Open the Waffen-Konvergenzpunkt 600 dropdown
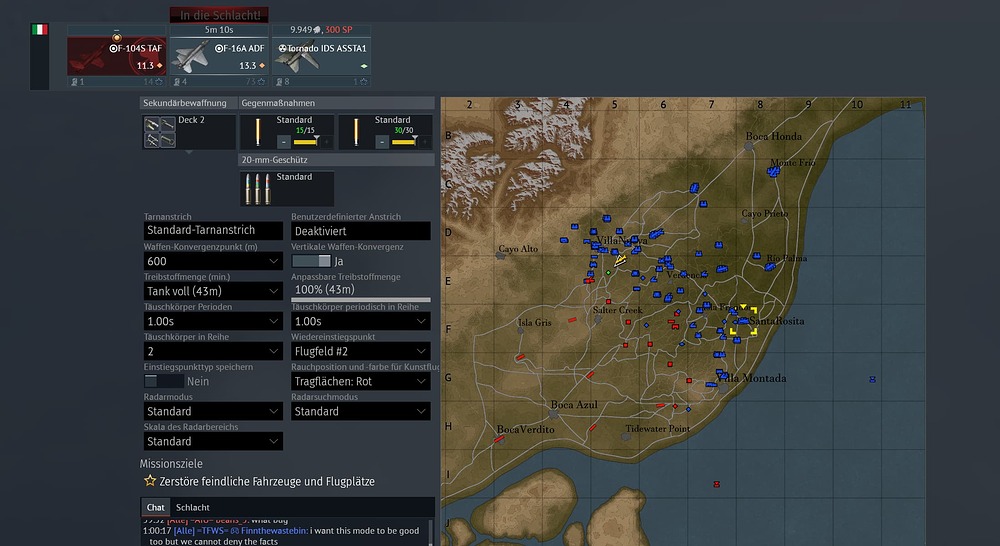The width and height of the screenshot is (1000, 546). (x=213, y=261)
